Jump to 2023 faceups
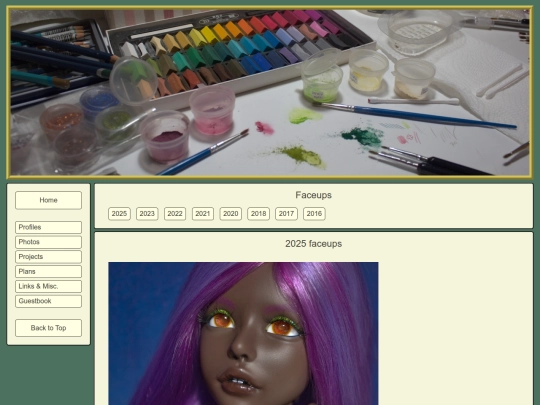This screenshot has height=405, width=540. coord(147,214)
